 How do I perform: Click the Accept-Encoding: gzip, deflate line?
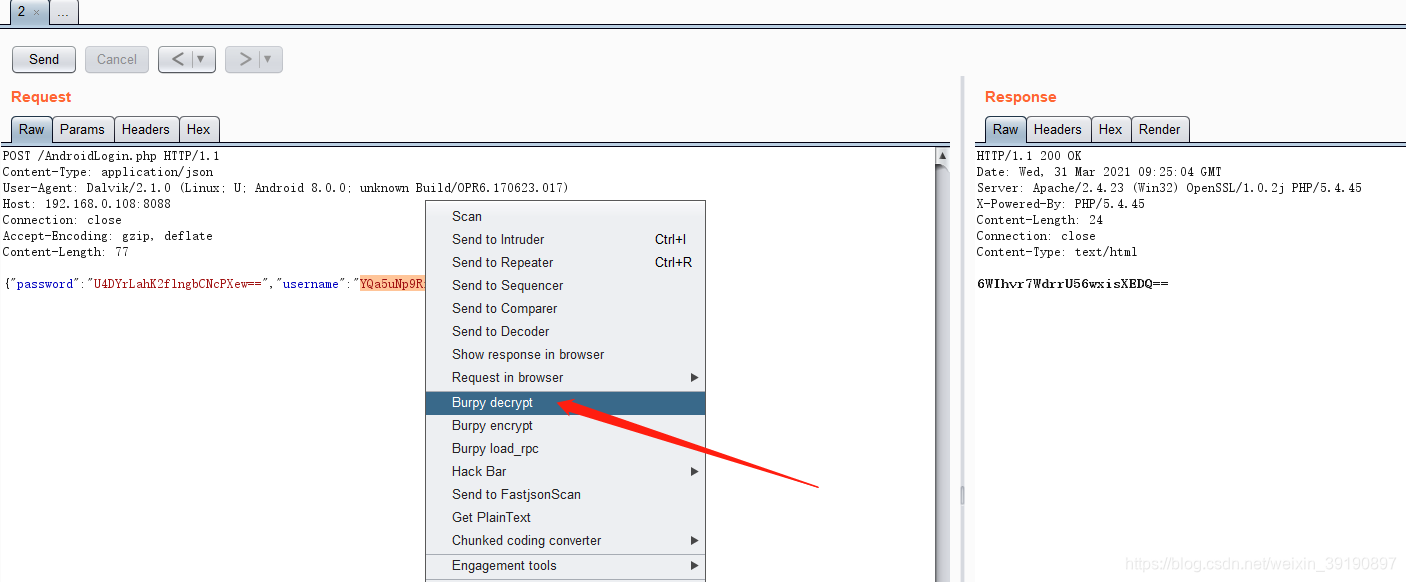[x=107, y=236]
